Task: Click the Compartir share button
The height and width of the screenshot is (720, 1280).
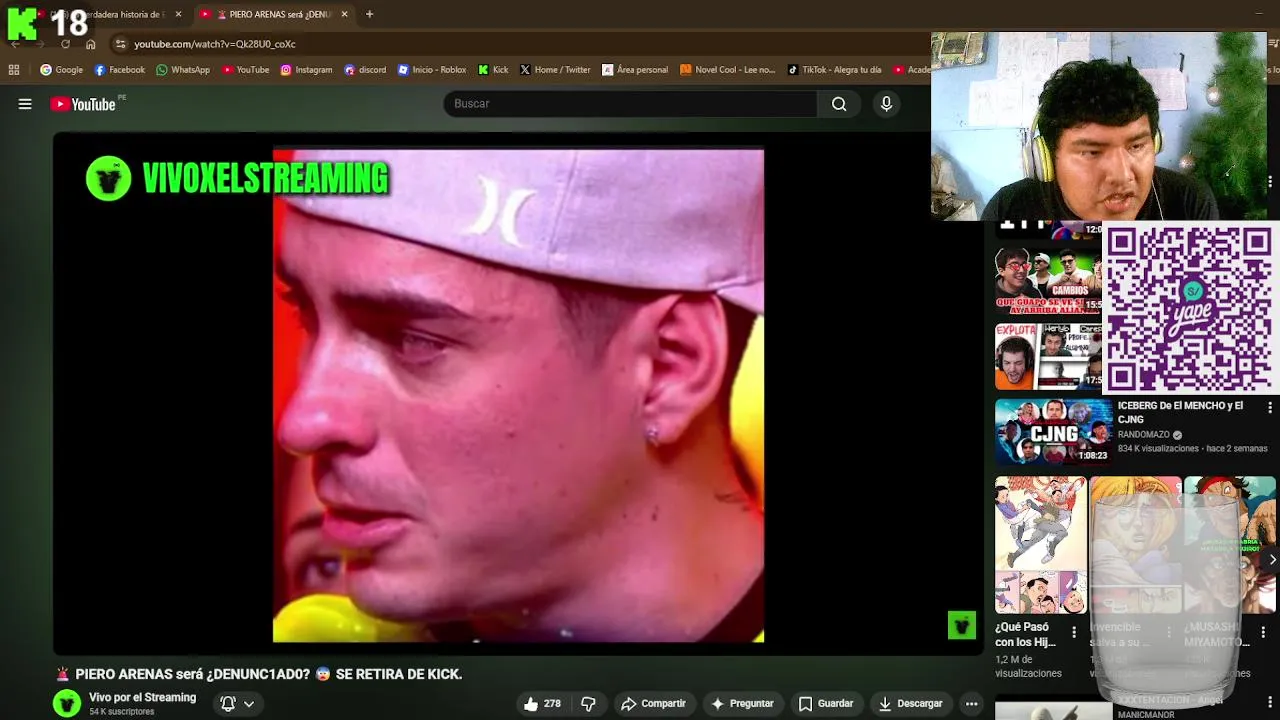Action: (653, 704)
